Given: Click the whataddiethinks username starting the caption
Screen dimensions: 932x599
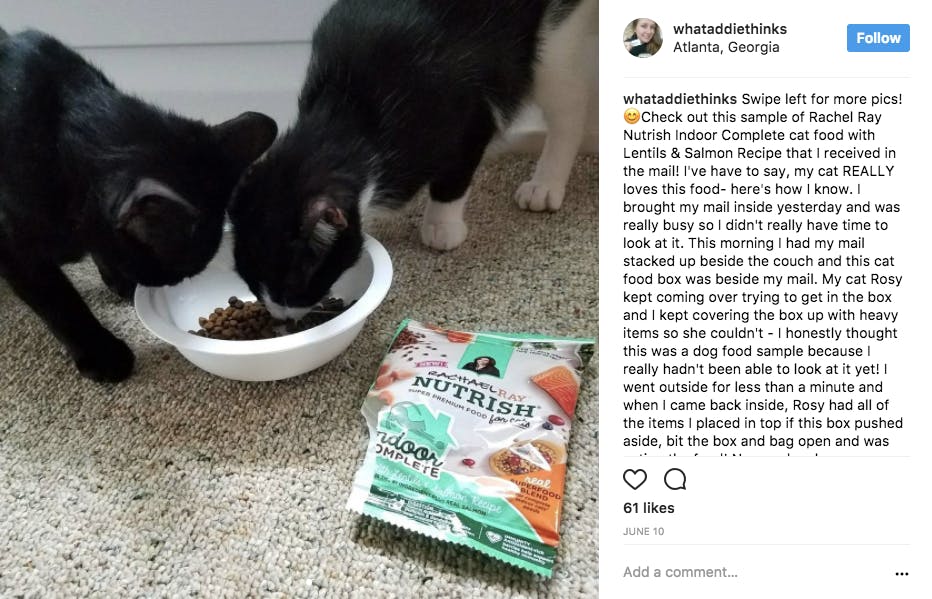Looking at the screenshot, I should point(680,99).
